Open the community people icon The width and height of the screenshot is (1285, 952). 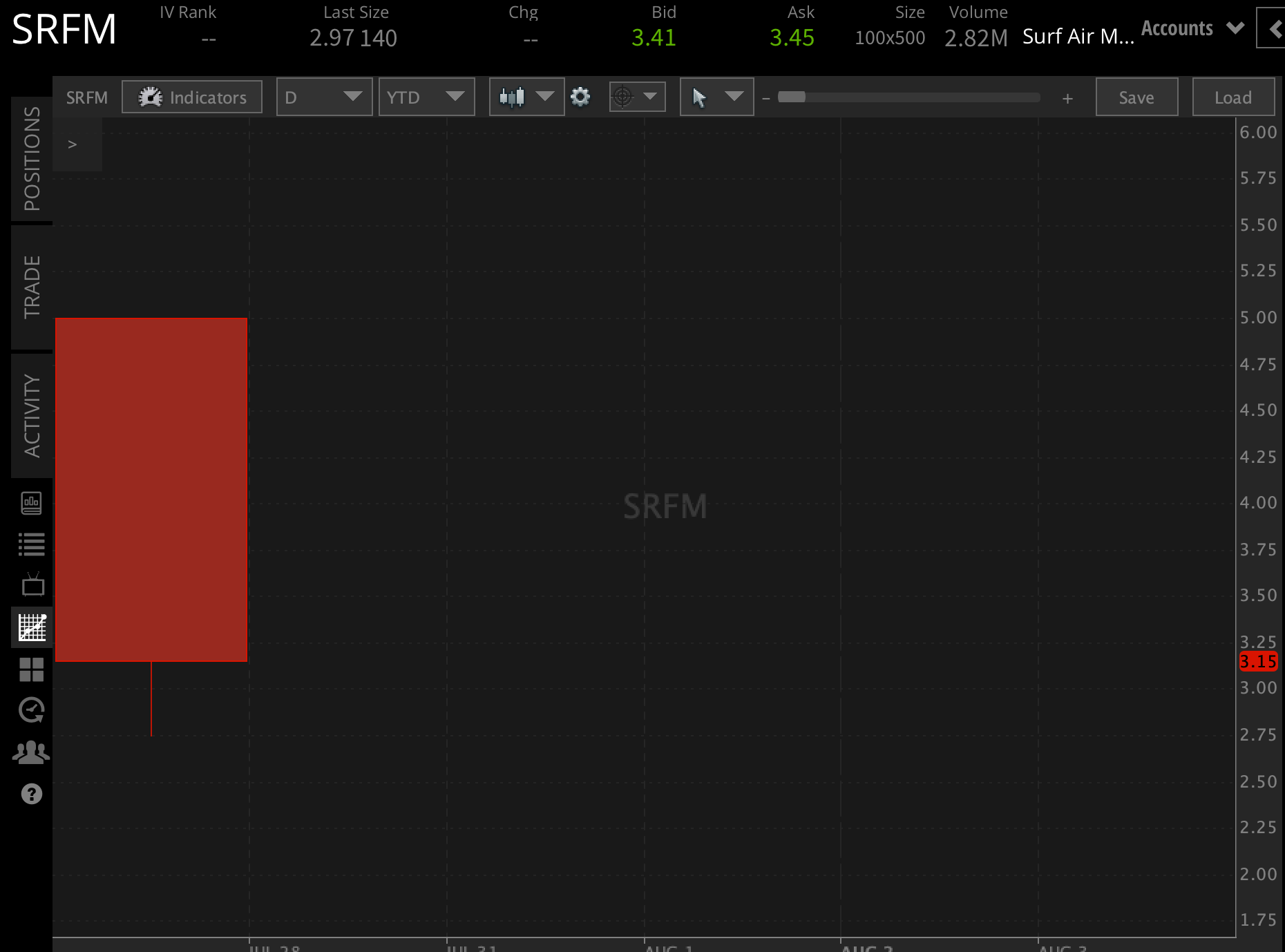[x=32, y=752]
